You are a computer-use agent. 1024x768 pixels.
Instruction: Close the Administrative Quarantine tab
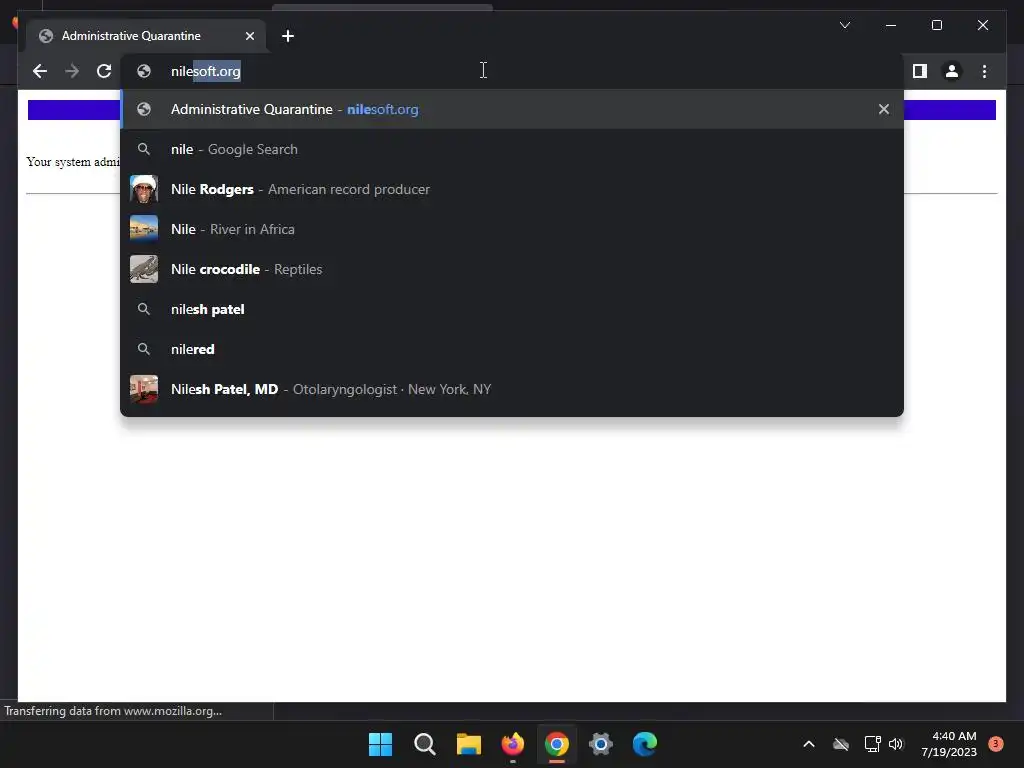point(249,36)
